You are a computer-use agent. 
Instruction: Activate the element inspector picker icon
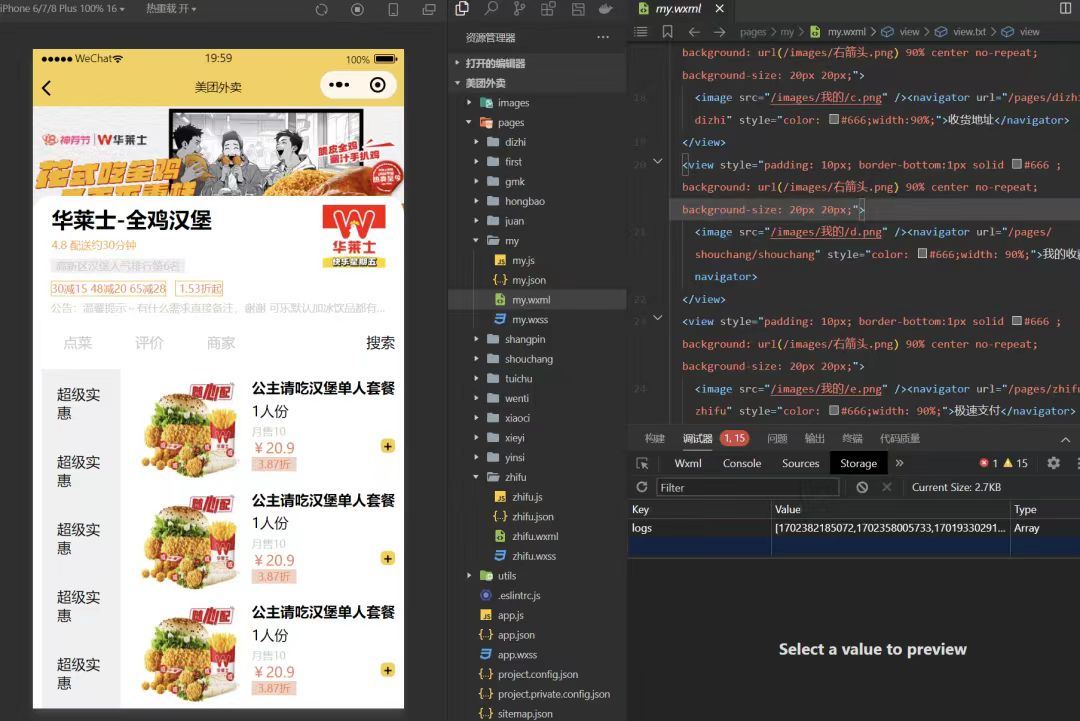click(643, 463)
